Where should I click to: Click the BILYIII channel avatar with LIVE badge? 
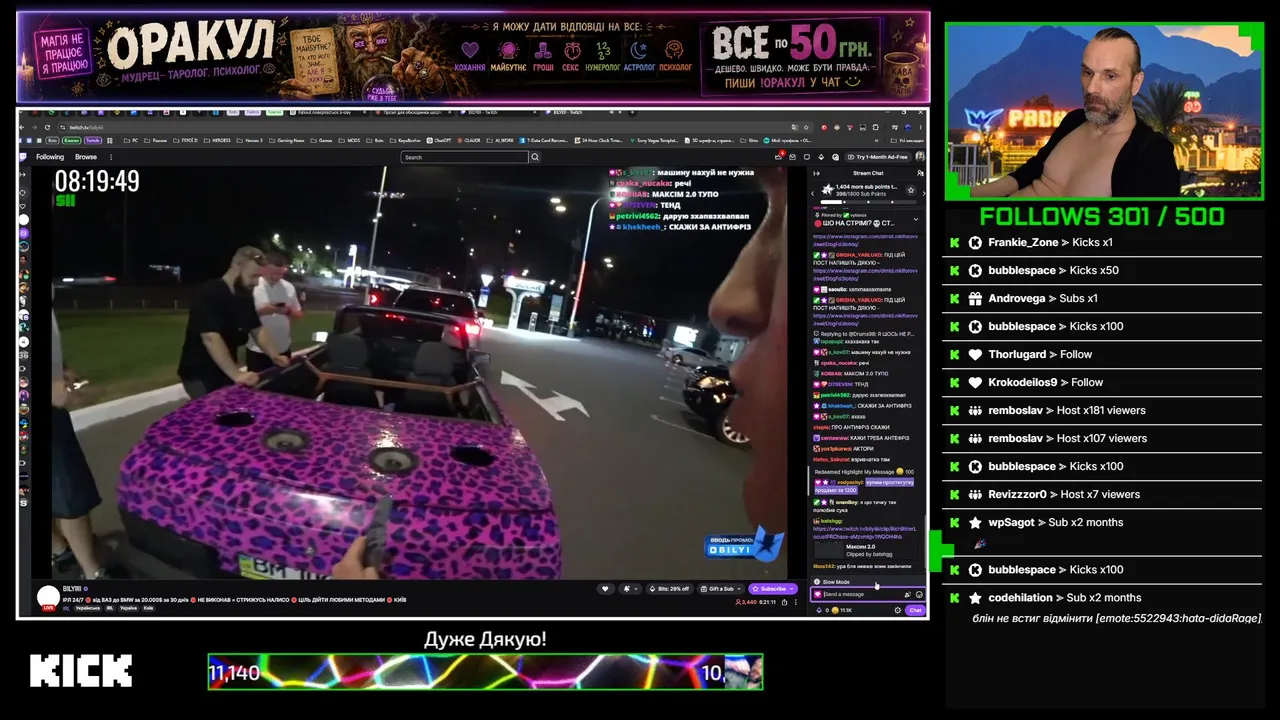coord(48,597)
